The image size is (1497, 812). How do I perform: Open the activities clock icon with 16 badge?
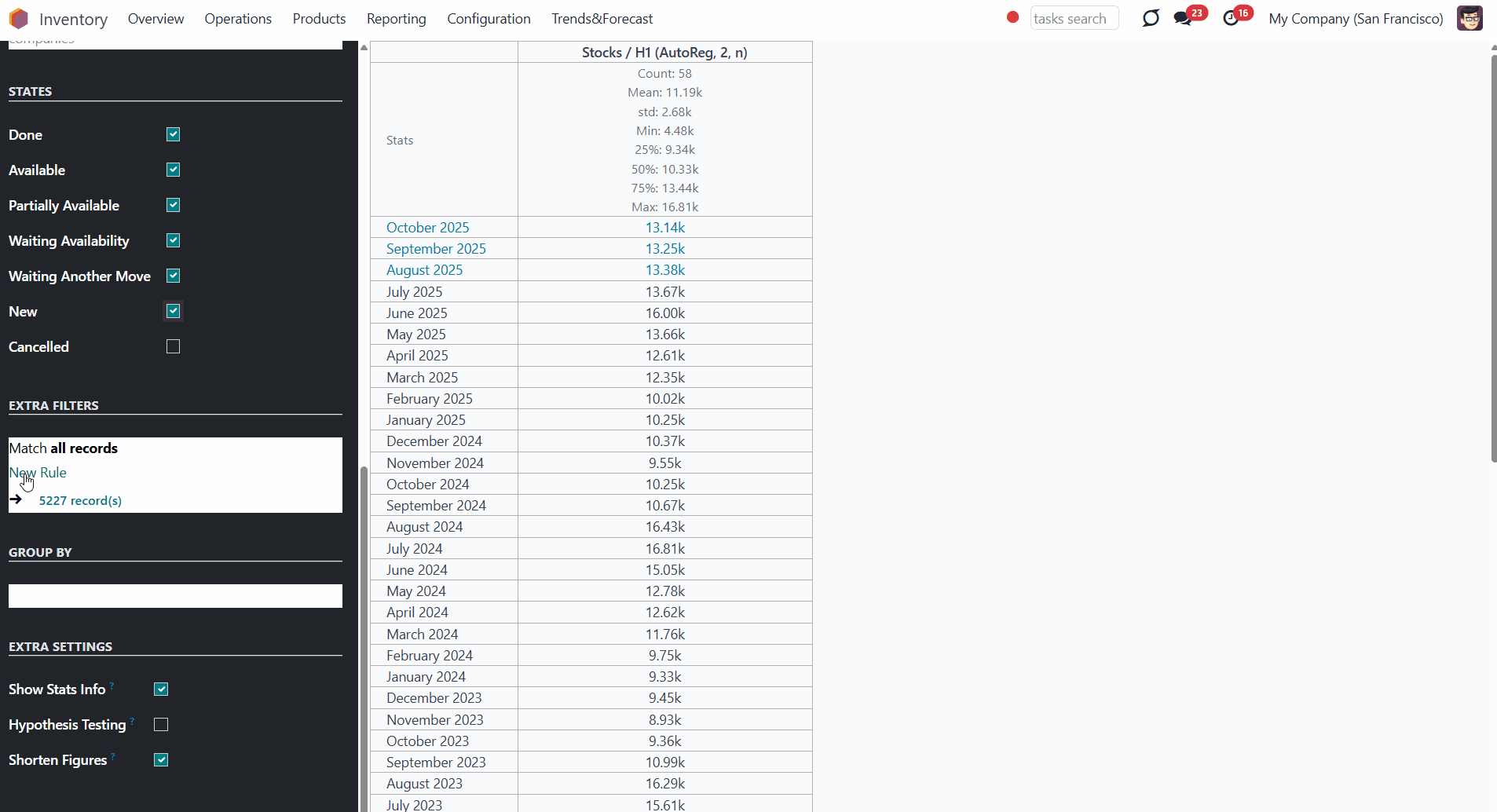(1231, 18)
